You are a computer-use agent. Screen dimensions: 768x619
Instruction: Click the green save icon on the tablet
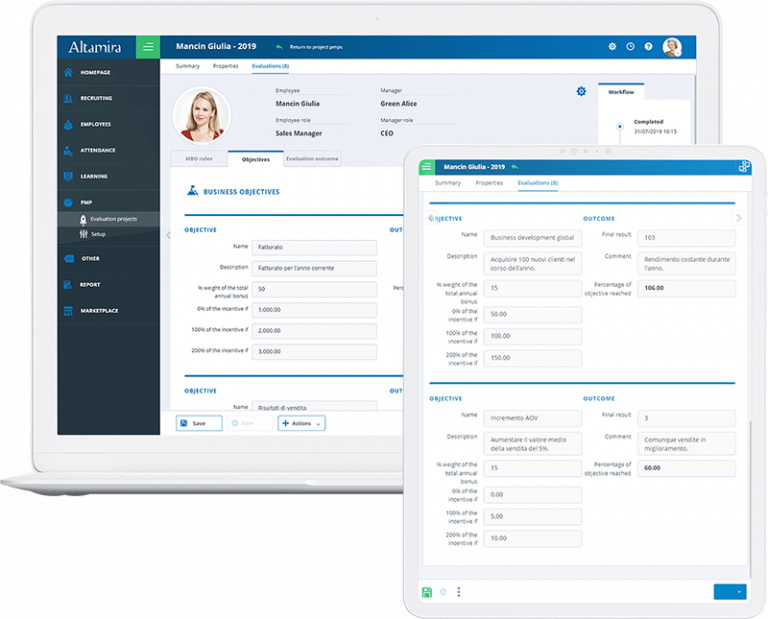tap(427, 592)
